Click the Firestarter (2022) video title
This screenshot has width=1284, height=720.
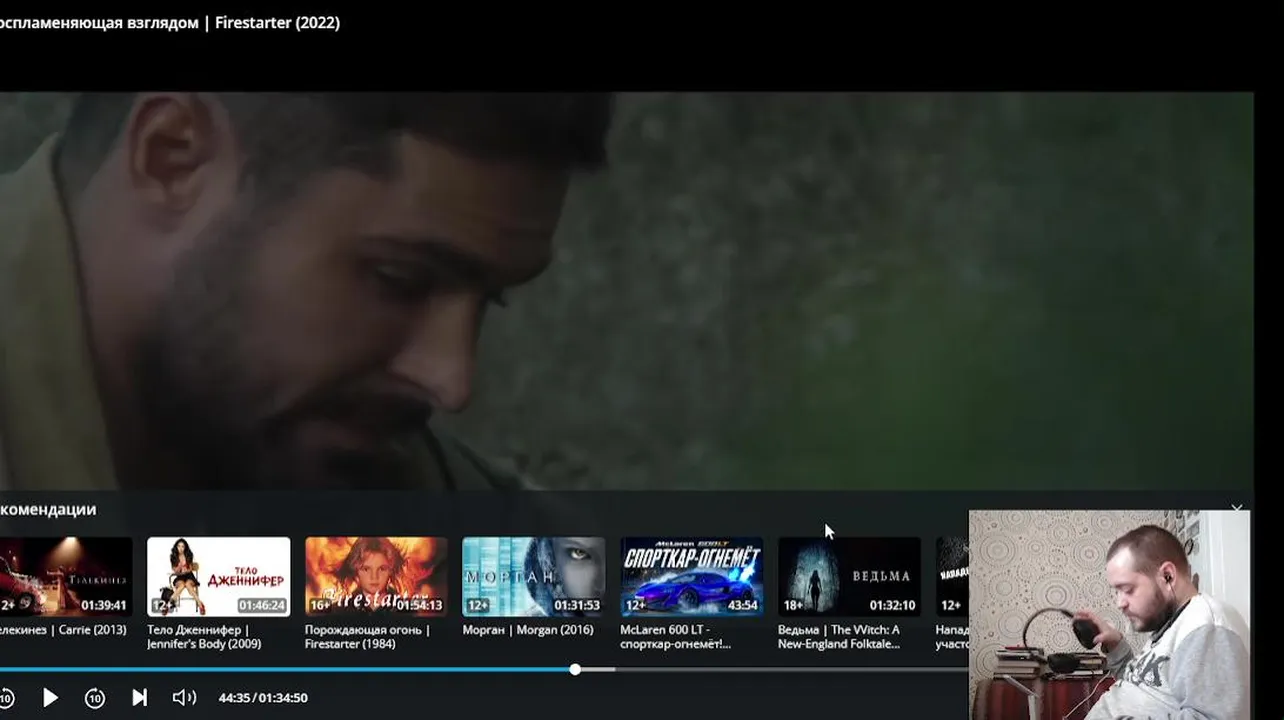click(170, 22)
